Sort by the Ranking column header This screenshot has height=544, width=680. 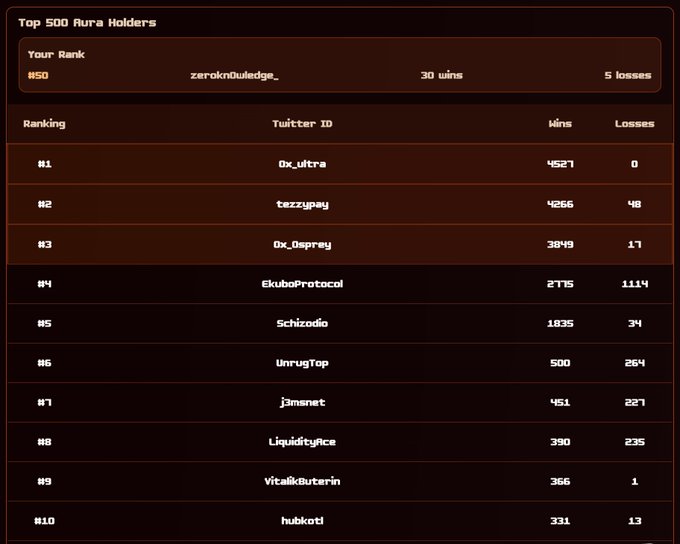[44, 124]
